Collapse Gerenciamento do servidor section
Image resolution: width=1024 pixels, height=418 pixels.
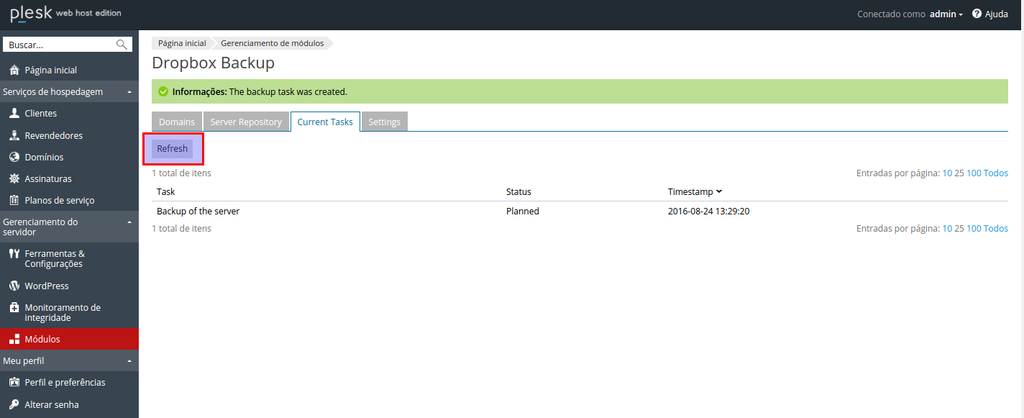tap(129, 222)
